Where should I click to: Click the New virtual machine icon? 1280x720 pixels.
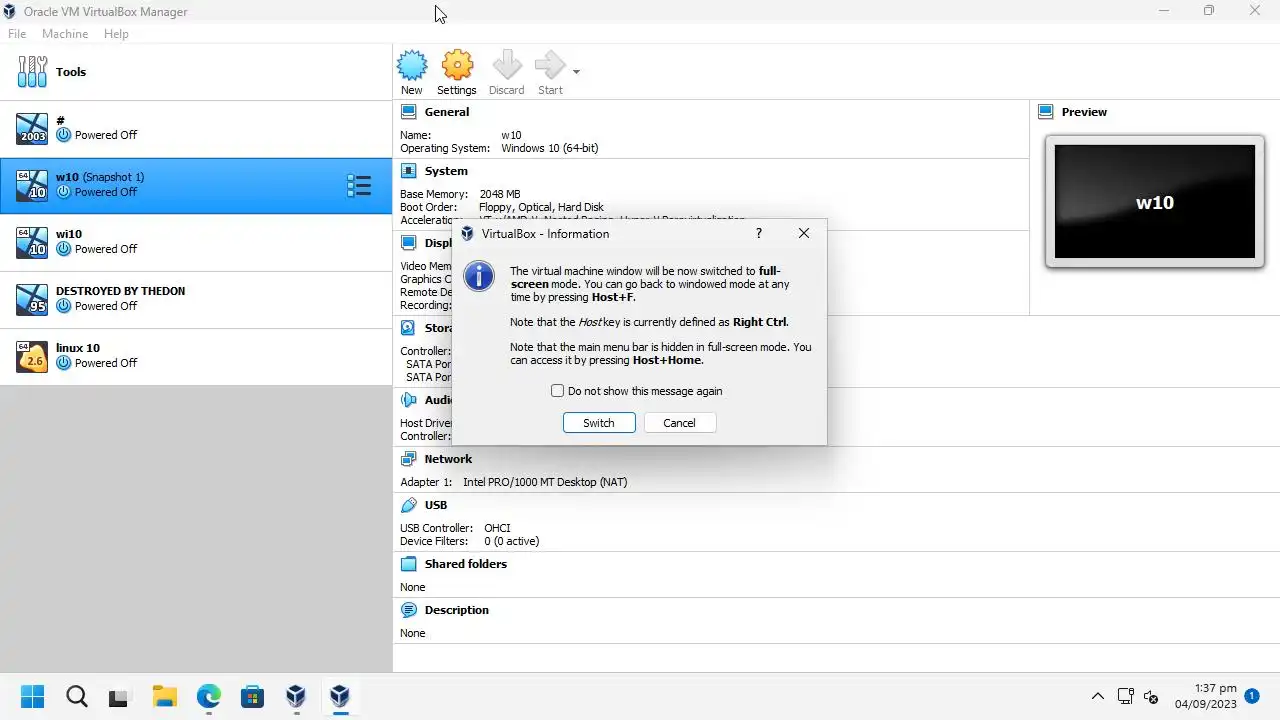coord(412,66)
